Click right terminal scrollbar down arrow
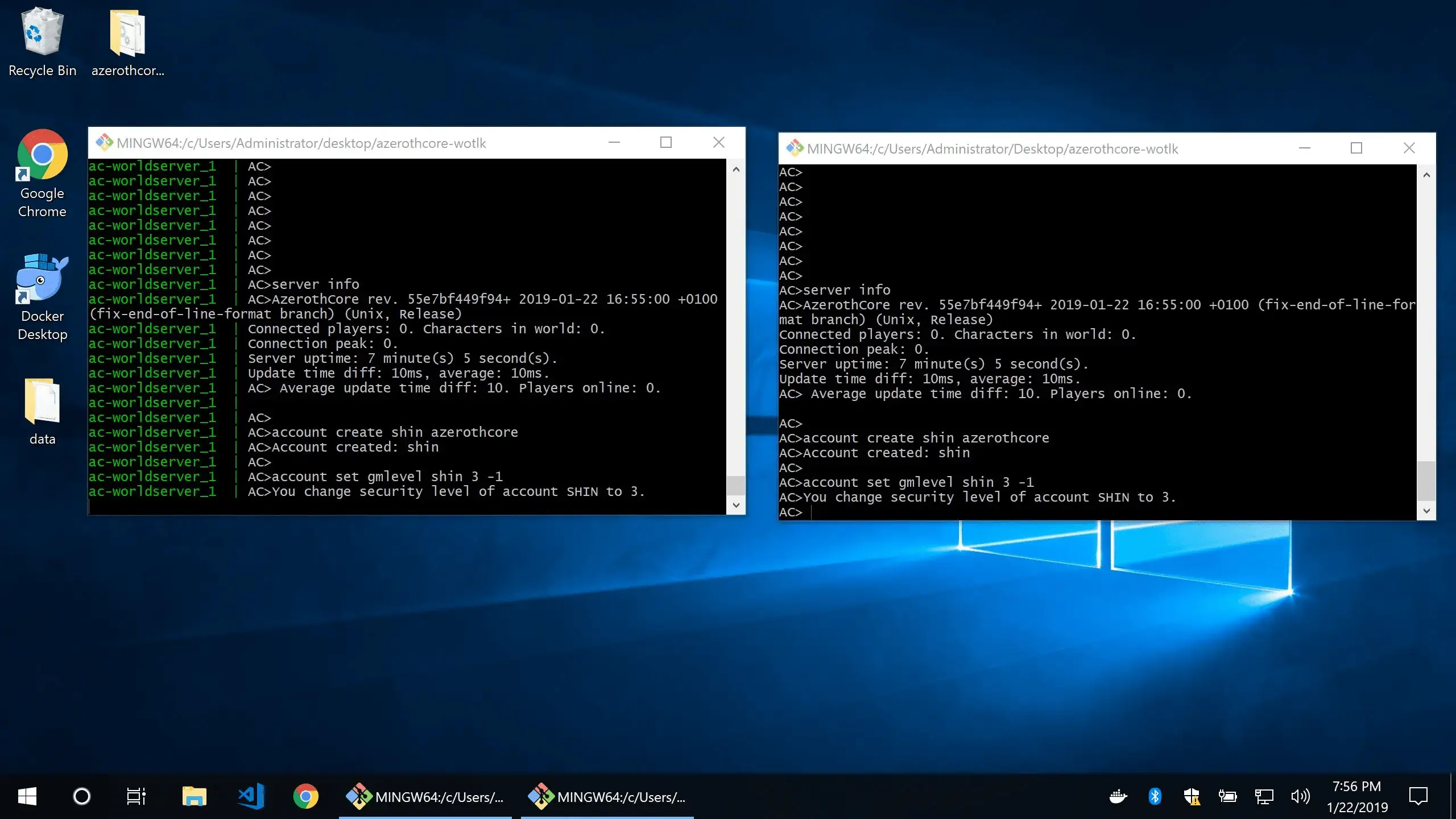 tap(1426, 511)
